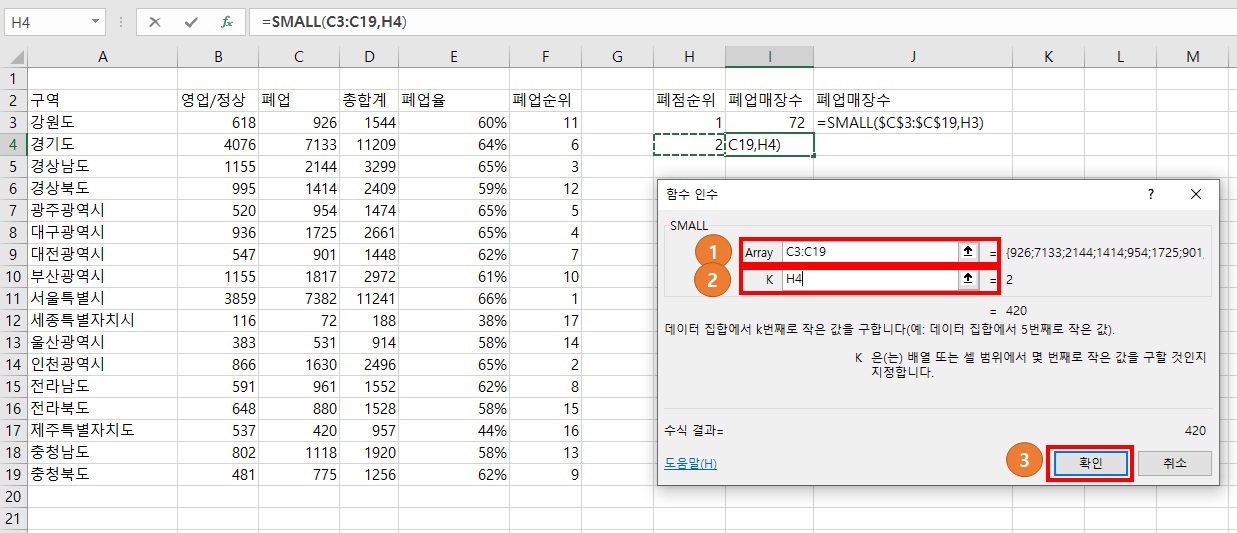Select column A header
1237x533 pixels.
102,57
